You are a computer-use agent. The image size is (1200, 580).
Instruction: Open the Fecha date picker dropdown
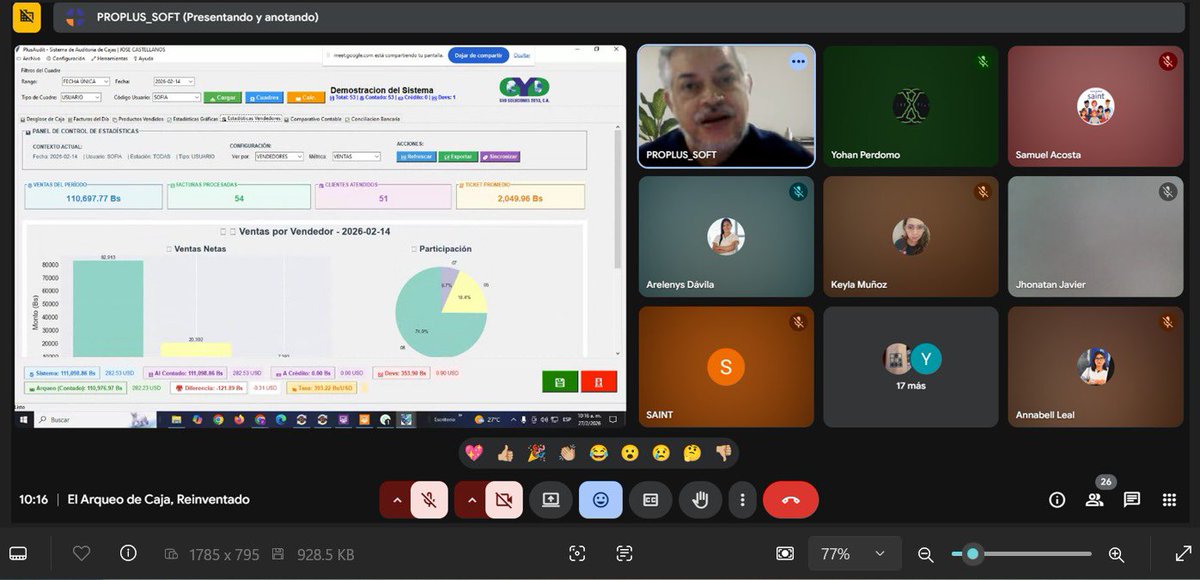click(174, 81)
